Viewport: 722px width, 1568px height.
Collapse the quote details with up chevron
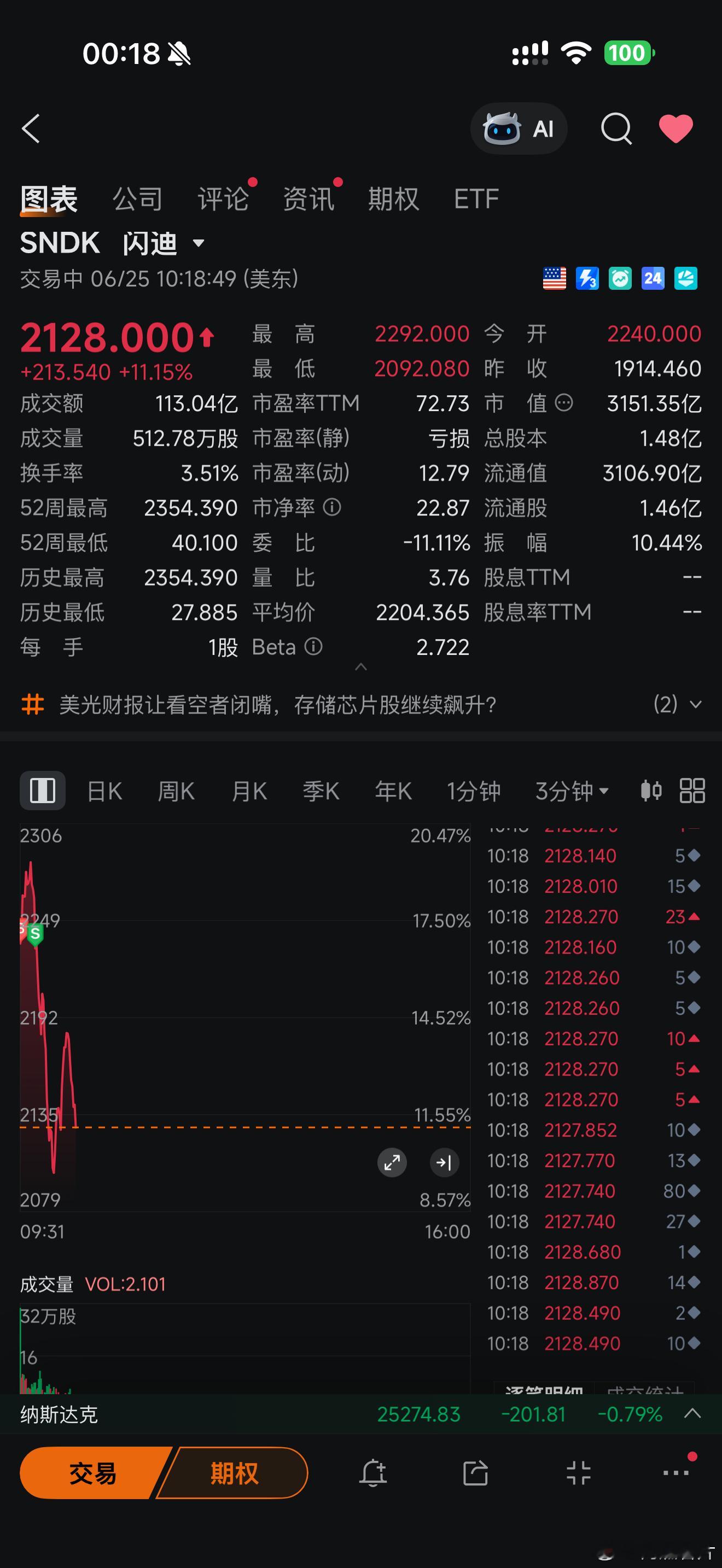pyautogui.click(x=361, y=667)
